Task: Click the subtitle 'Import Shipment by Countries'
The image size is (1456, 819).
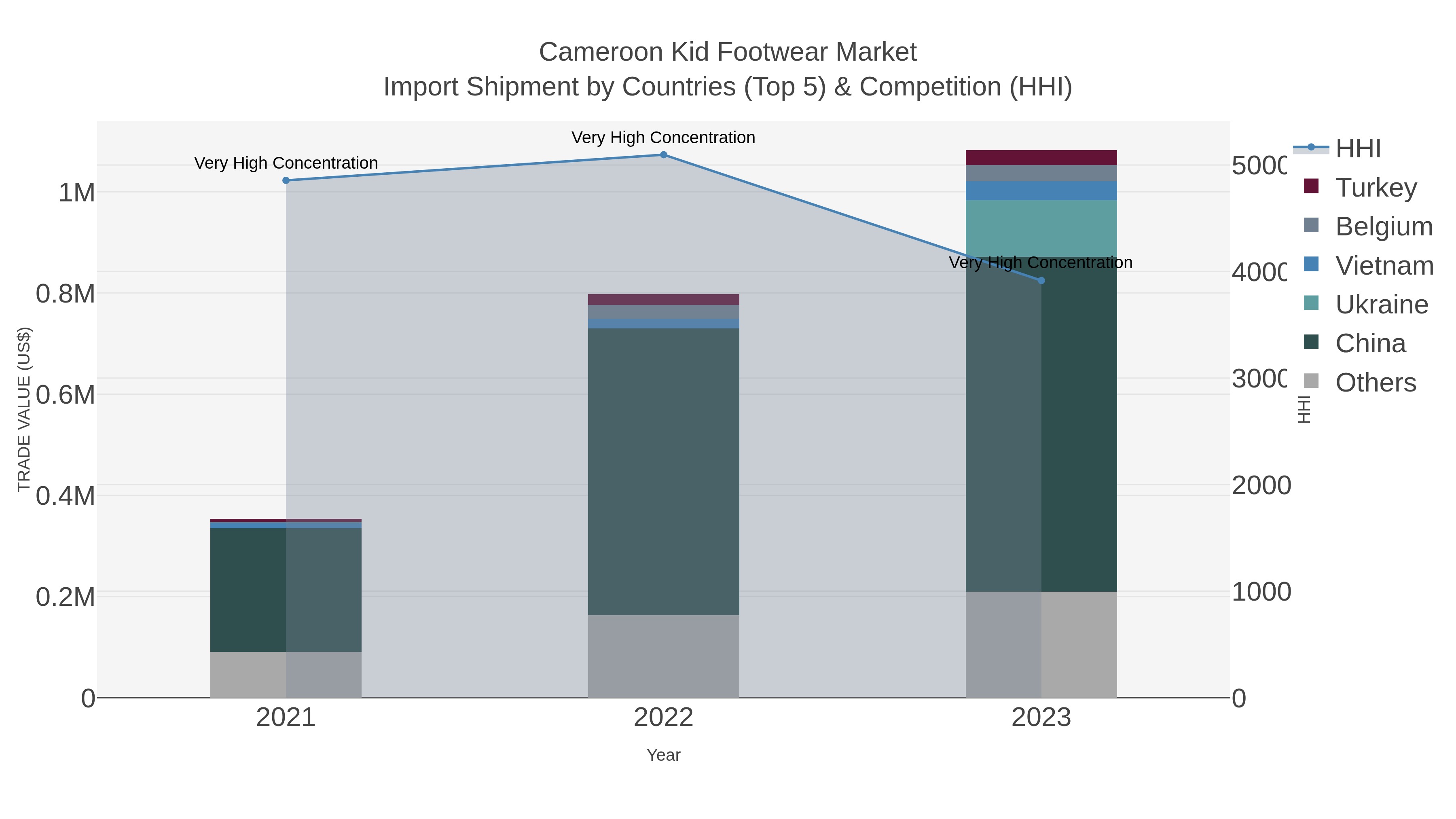Action: click(x=560, y=87)
